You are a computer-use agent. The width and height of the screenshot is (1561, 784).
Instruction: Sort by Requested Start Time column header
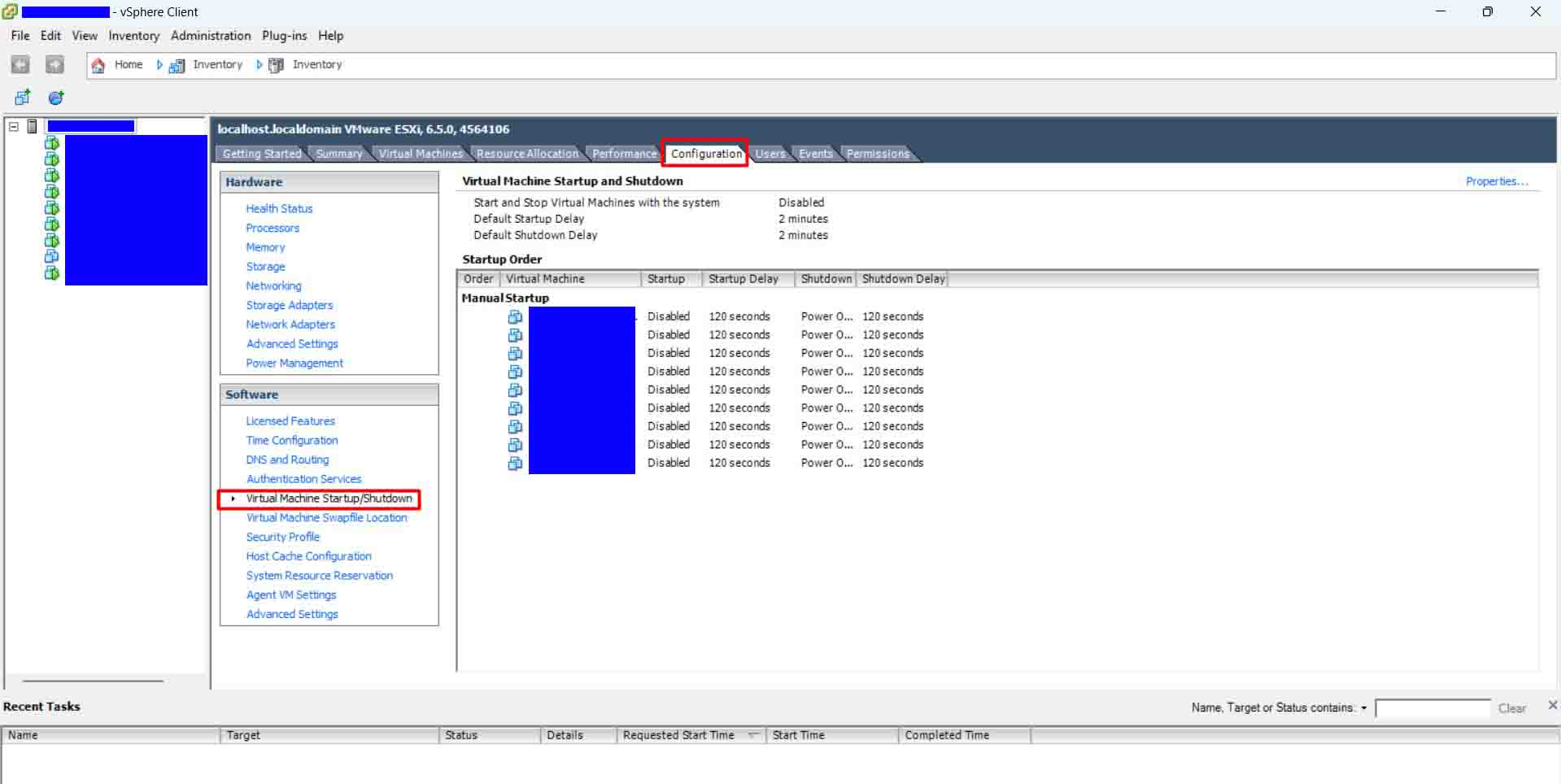point(678,735)
